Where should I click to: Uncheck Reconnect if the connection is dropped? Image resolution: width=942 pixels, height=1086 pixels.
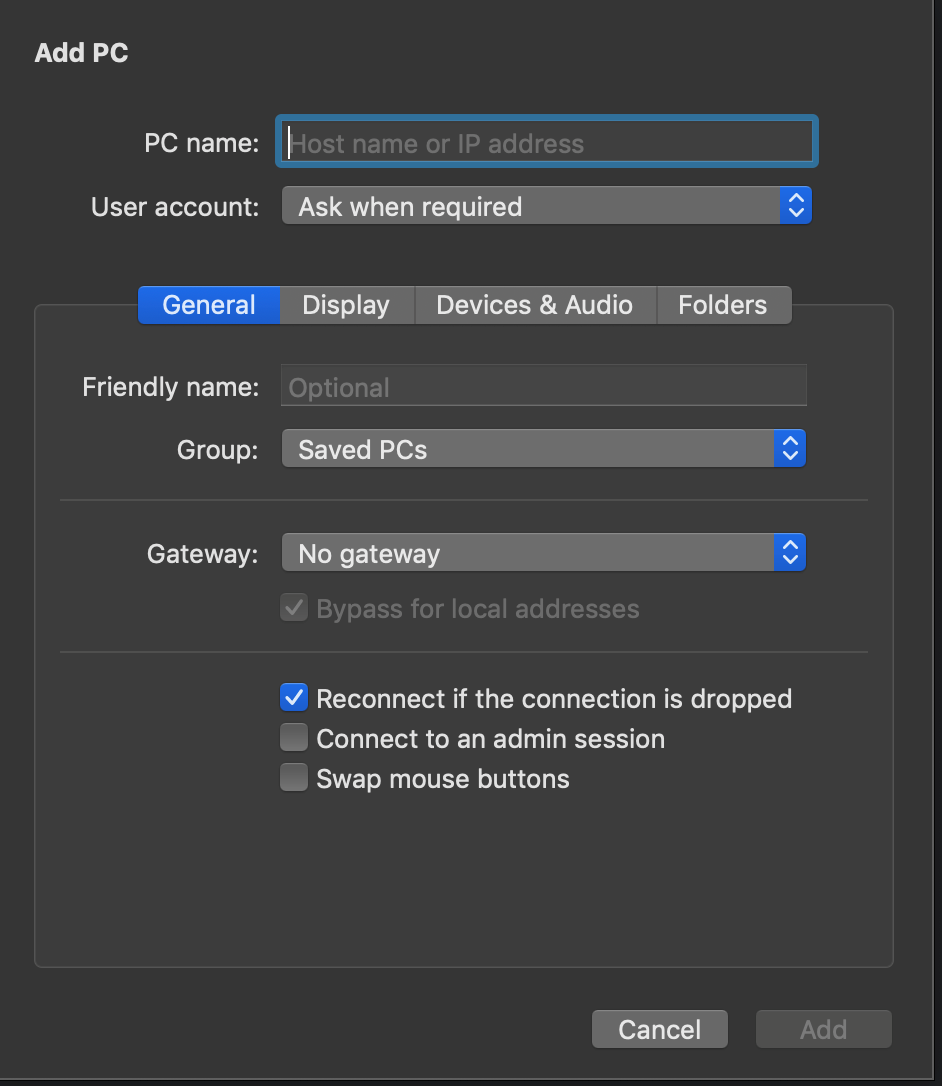pos(294,698)
